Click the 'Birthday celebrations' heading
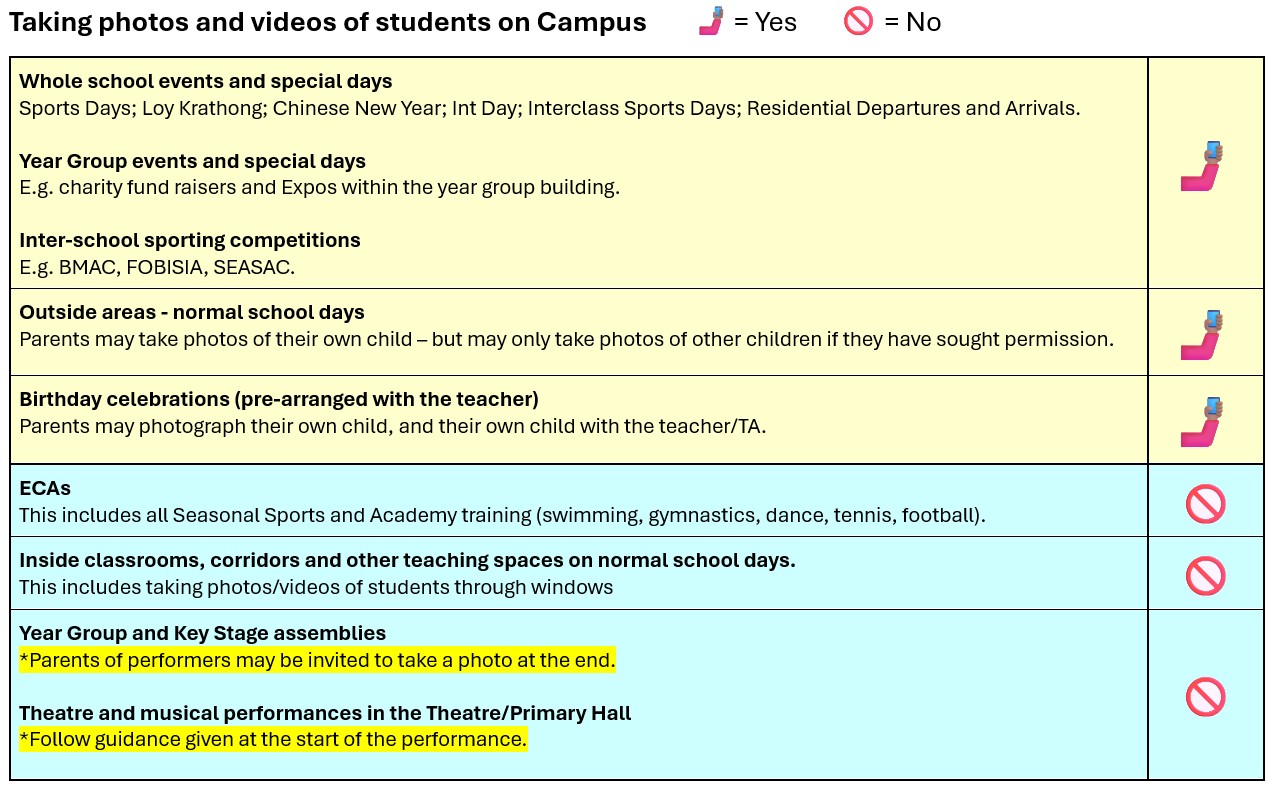Screen dimensions: 1276x789 point(279,399)
